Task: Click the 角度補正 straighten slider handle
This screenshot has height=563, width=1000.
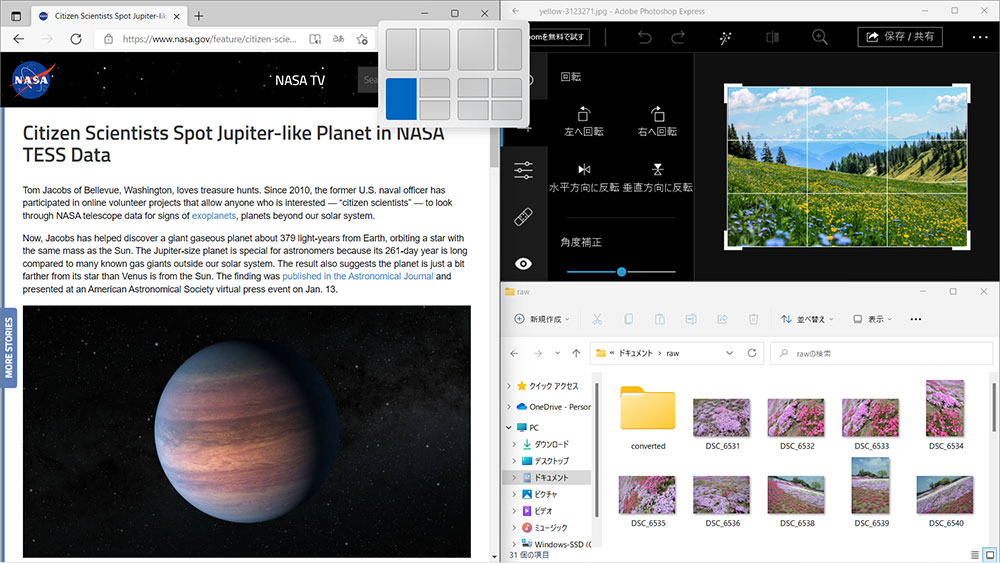Action: click(621, 271)
